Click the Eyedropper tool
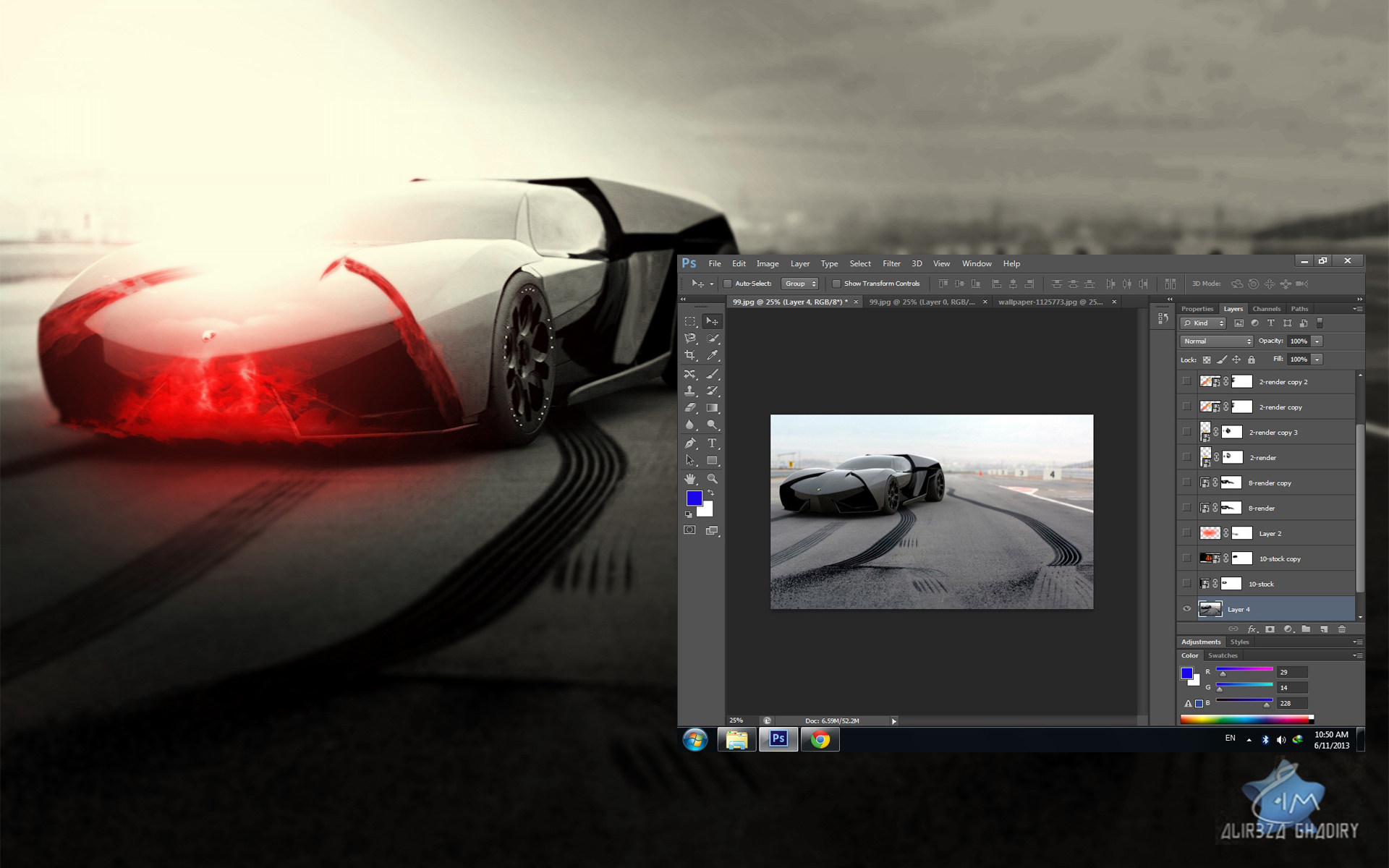1389x868 pixels. [x=713, y=355]
